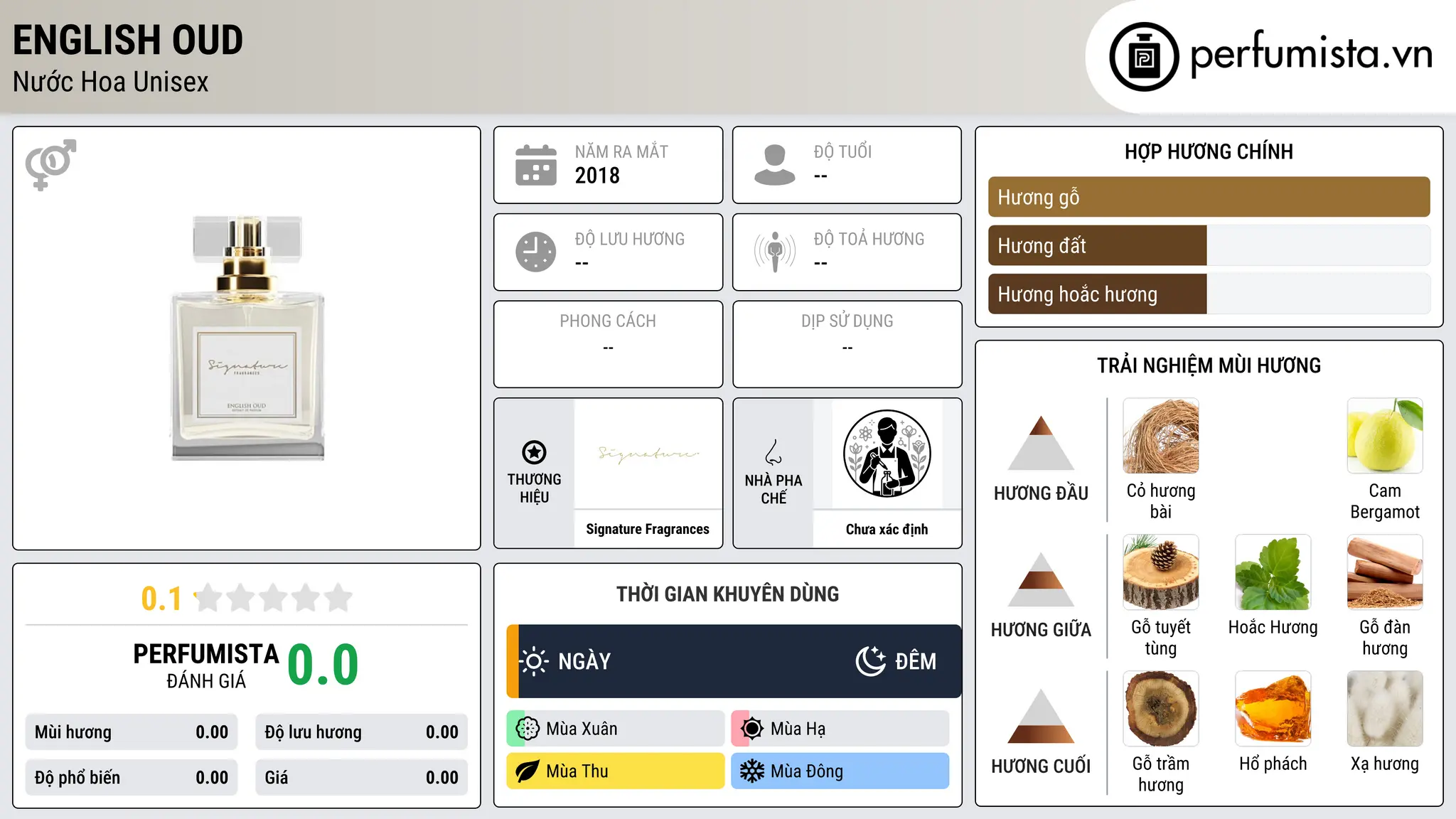Click the Giá 0.00 score row
This screenshot has width=1456, height=819.
362,778
